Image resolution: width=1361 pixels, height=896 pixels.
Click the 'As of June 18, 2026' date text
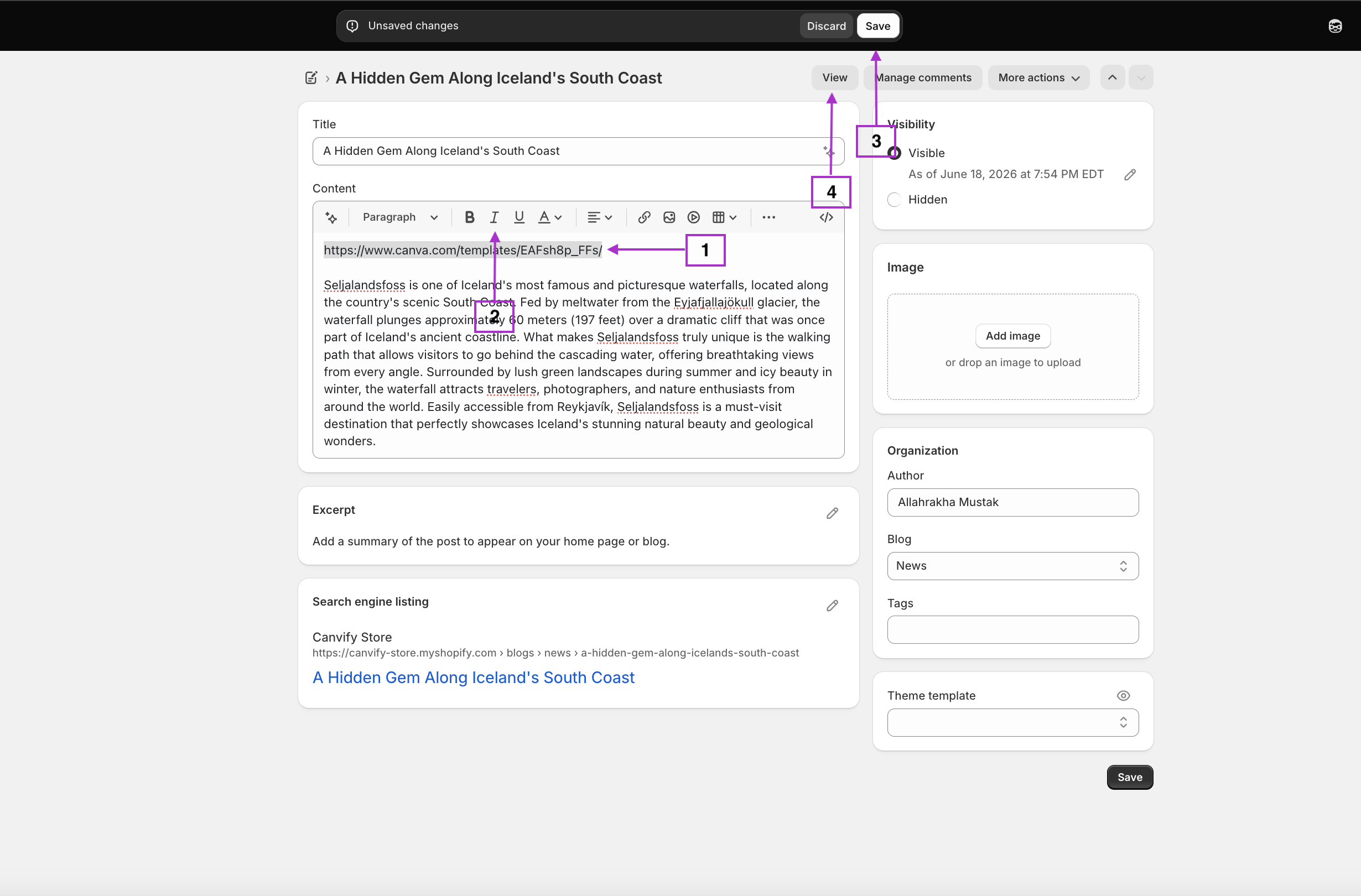click(1006, 174)
